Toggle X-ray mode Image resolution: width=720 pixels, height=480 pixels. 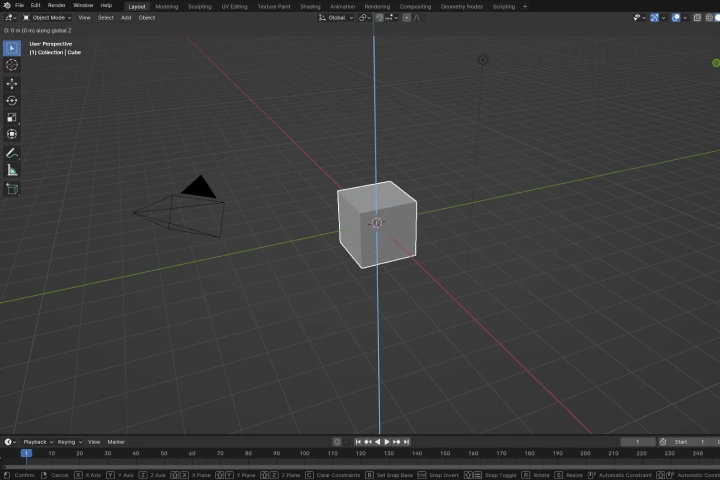[x=697, y=18]
